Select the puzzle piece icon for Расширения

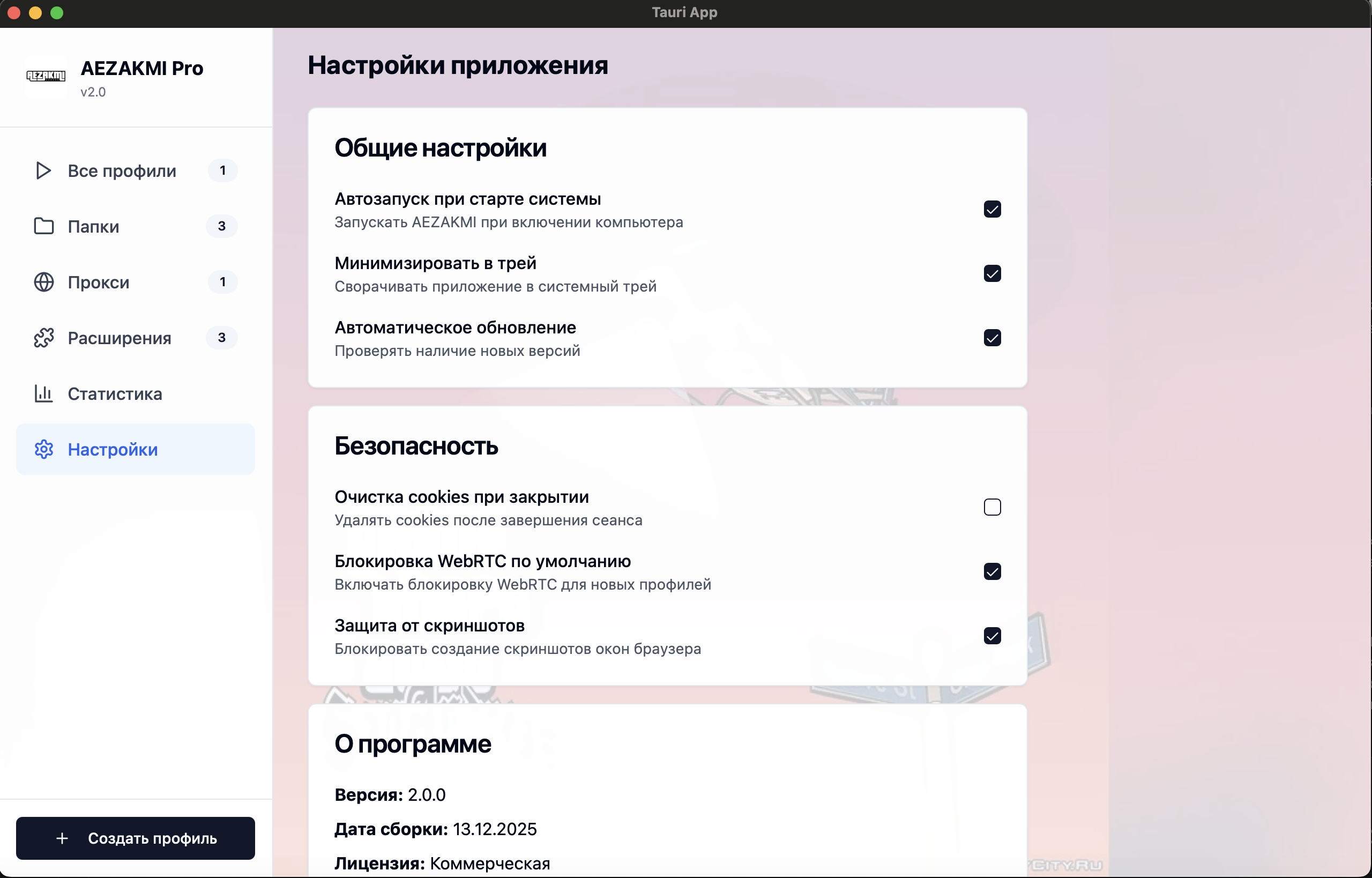pos(43,338)
